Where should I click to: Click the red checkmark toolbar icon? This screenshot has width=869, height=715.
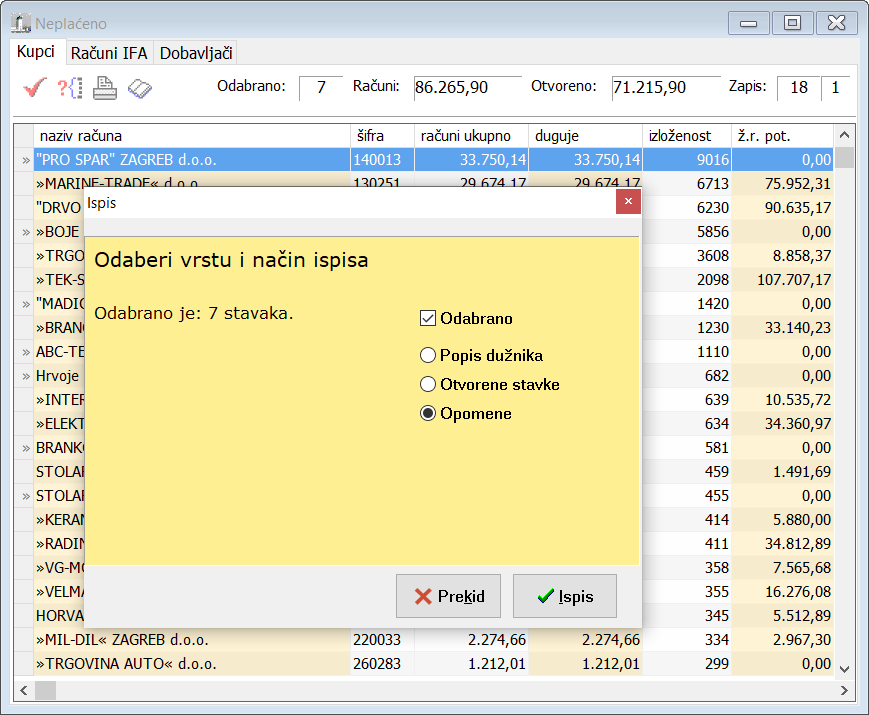[x=36, y=88]
